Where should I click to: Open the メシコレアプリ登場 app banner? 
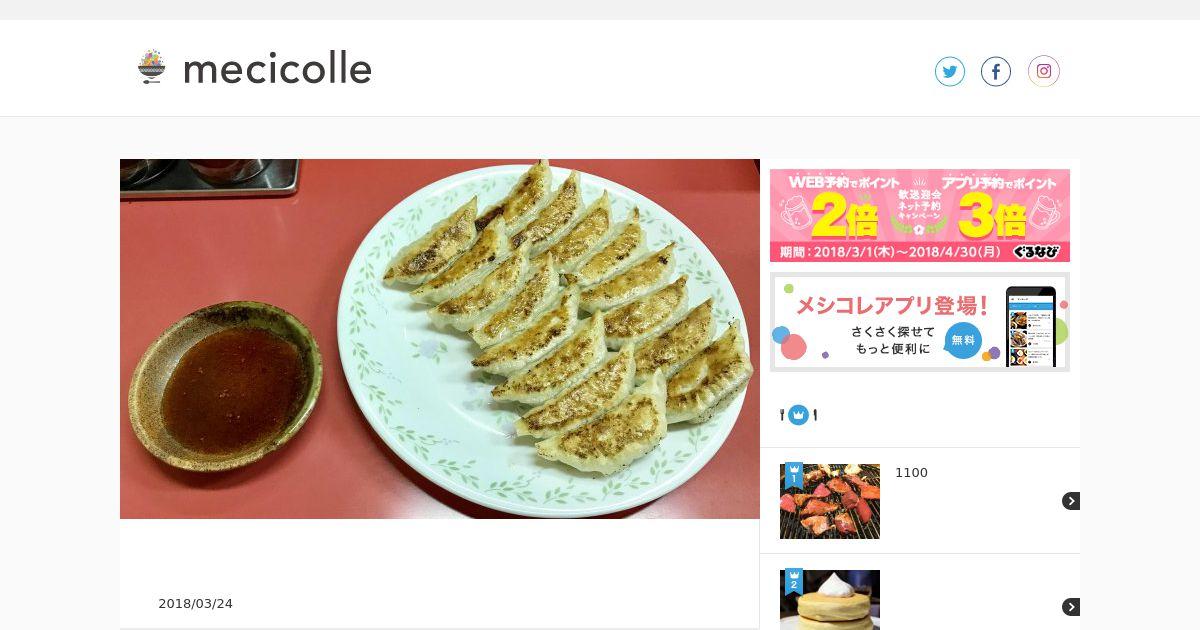(920, 322)
